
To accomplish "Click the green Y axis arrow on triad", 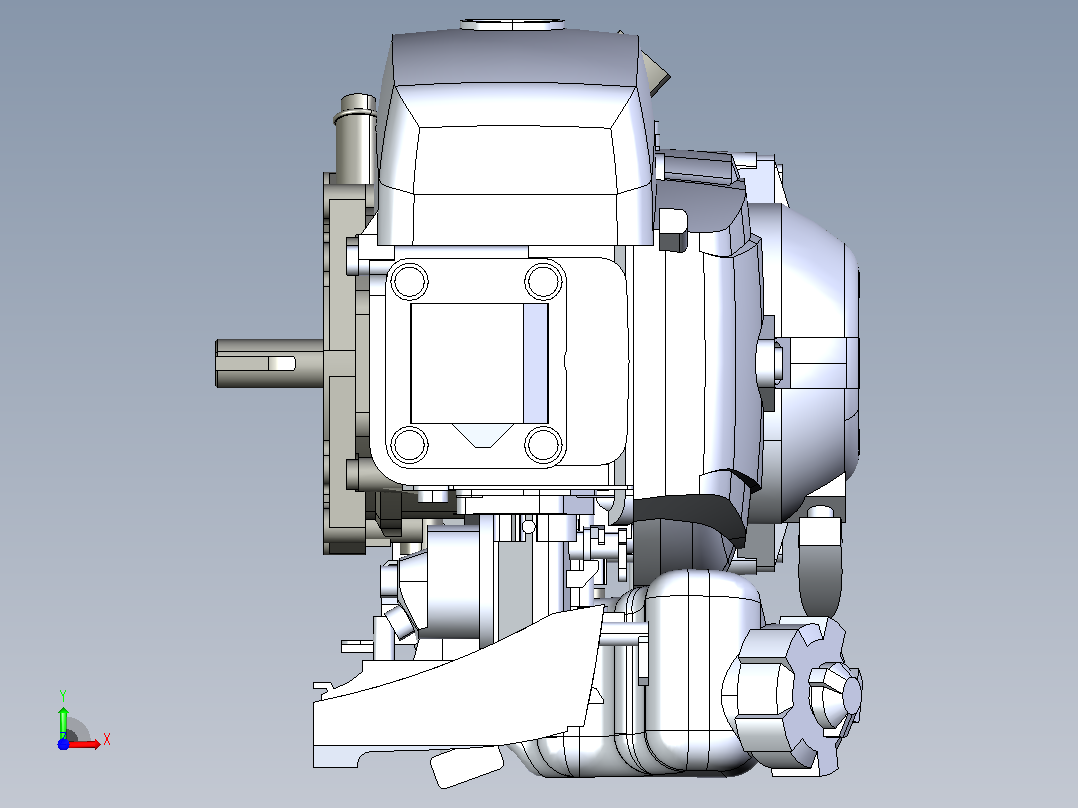I will tap(63, 721).
